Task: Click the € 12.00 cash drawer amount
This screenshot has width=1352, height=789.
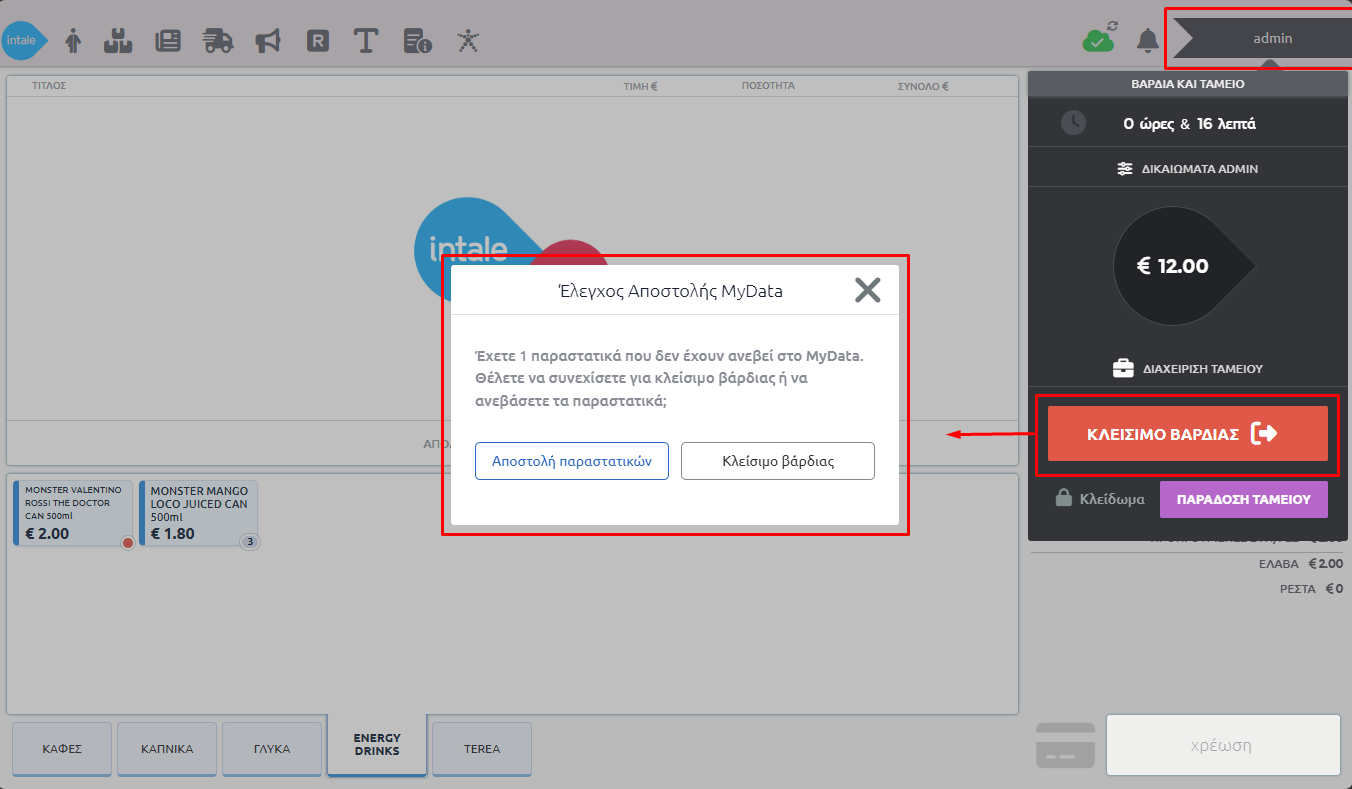Action: (x=1173, y=266)
